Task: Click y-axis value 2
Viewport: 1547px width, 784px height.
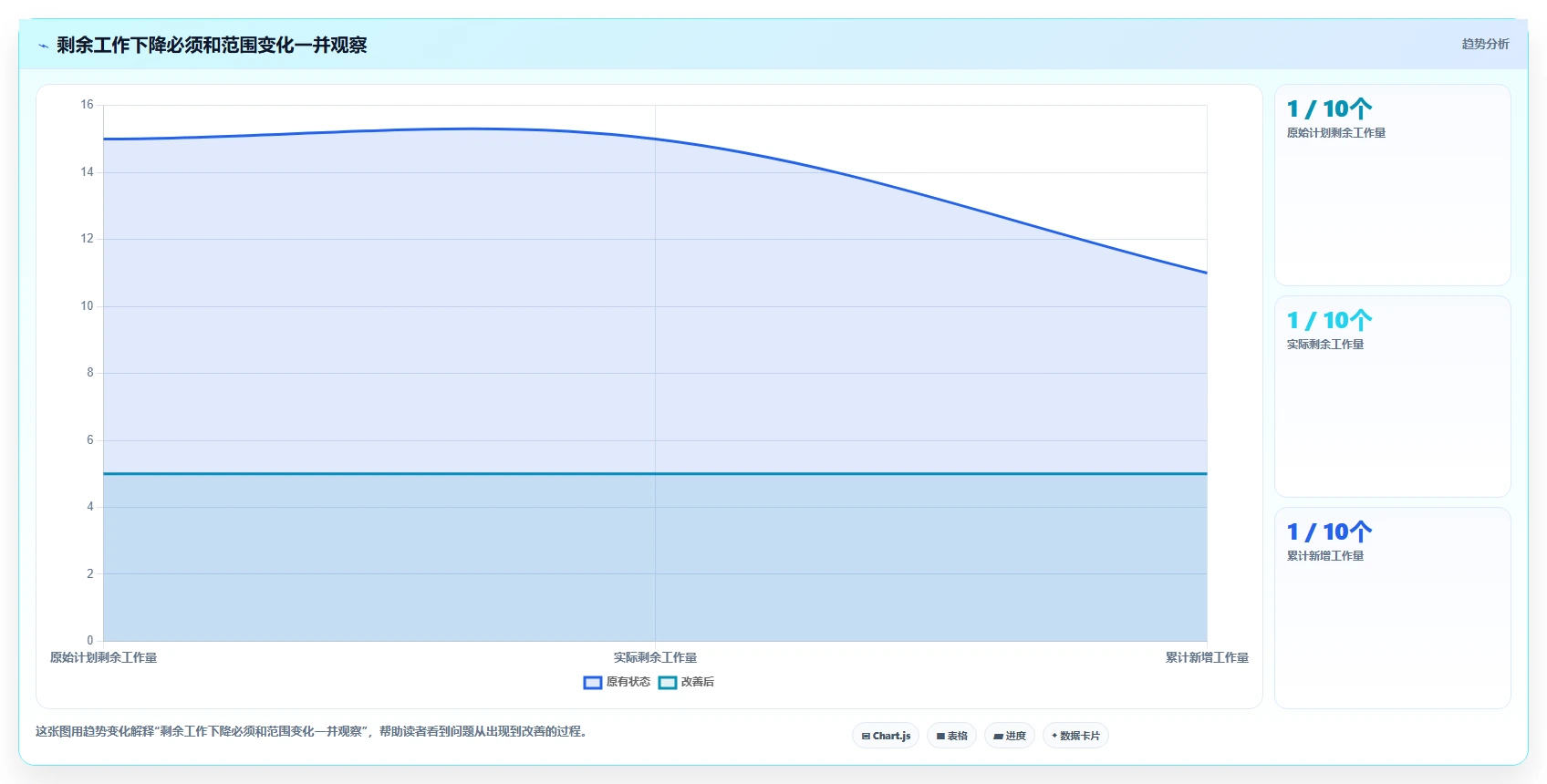Action: coord(90,574)
